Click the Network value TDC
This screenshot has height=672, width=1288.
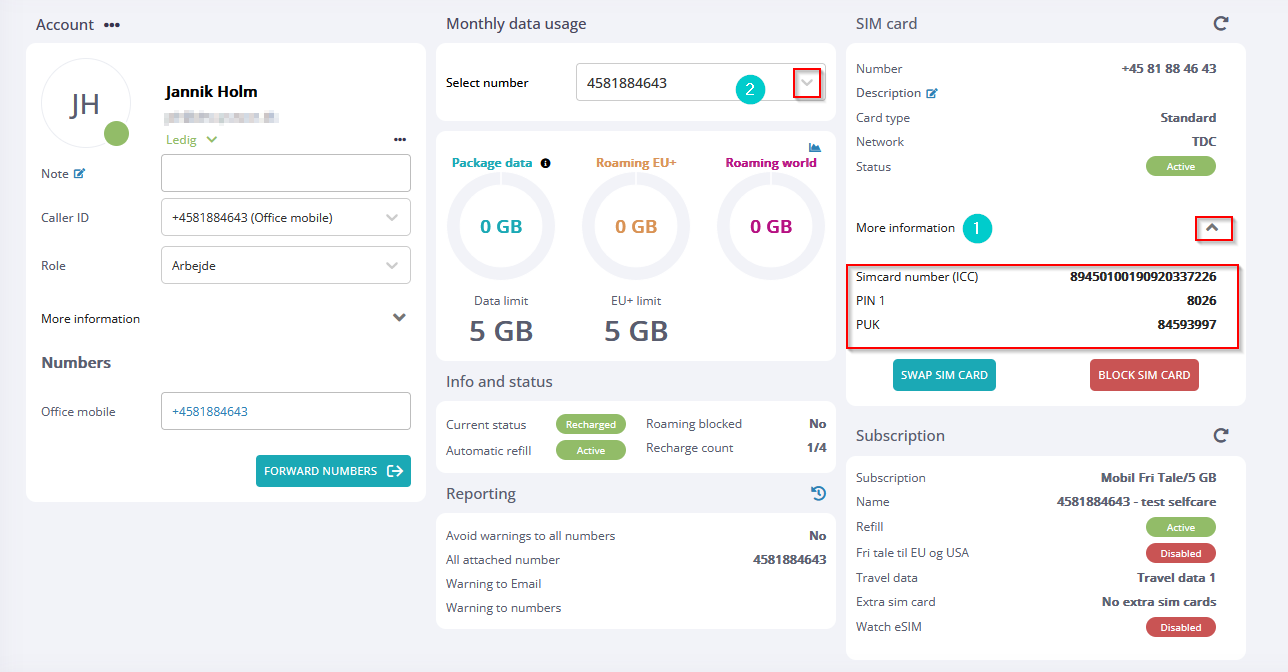(x=1204, y=142)
